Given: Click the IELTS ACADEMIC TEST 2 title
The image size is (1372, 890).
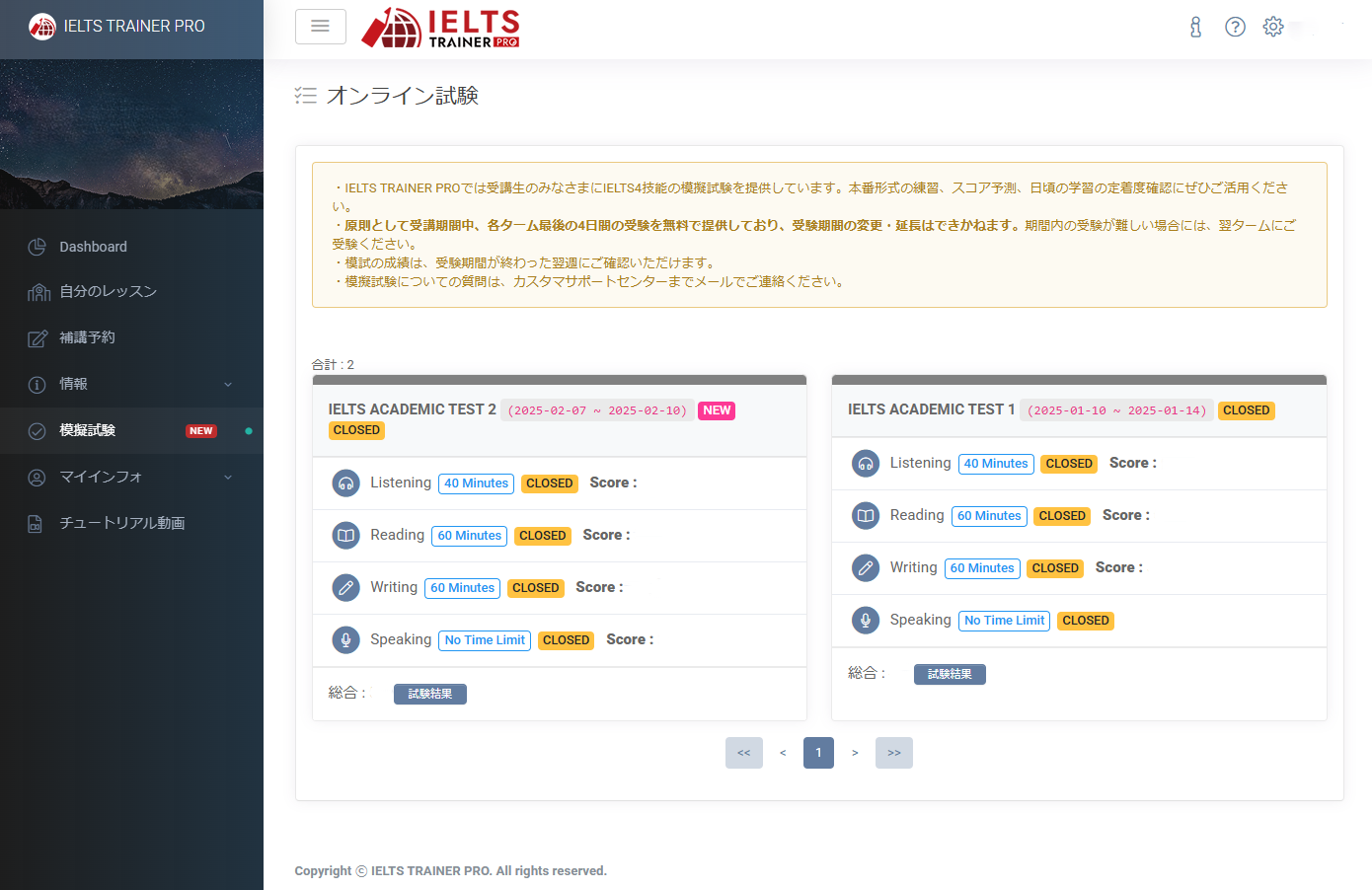Looking at the screenshot, I should [x=413, y=409].
